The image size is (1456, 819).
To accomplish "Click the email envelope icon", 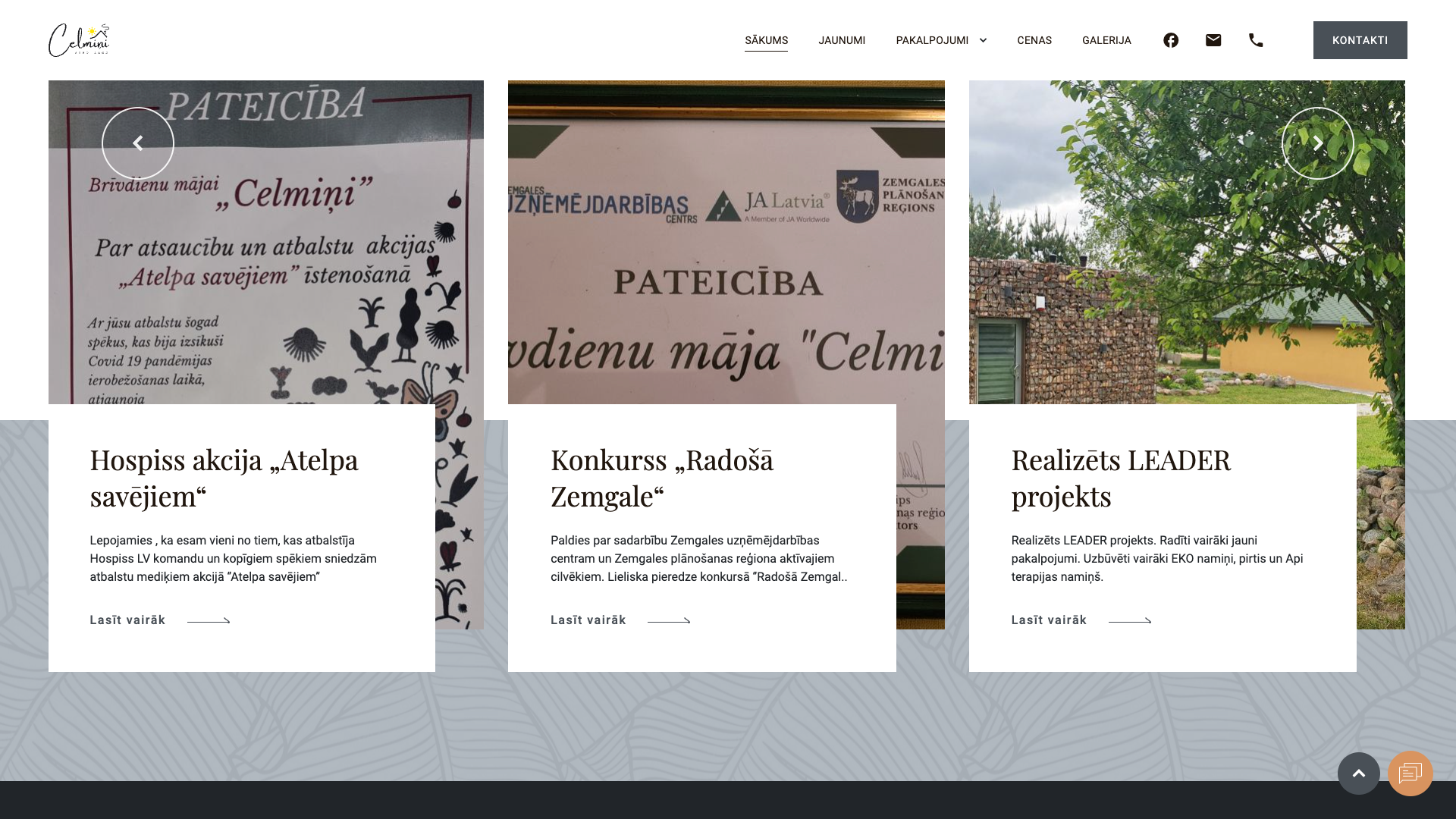I will (1213, 40).
